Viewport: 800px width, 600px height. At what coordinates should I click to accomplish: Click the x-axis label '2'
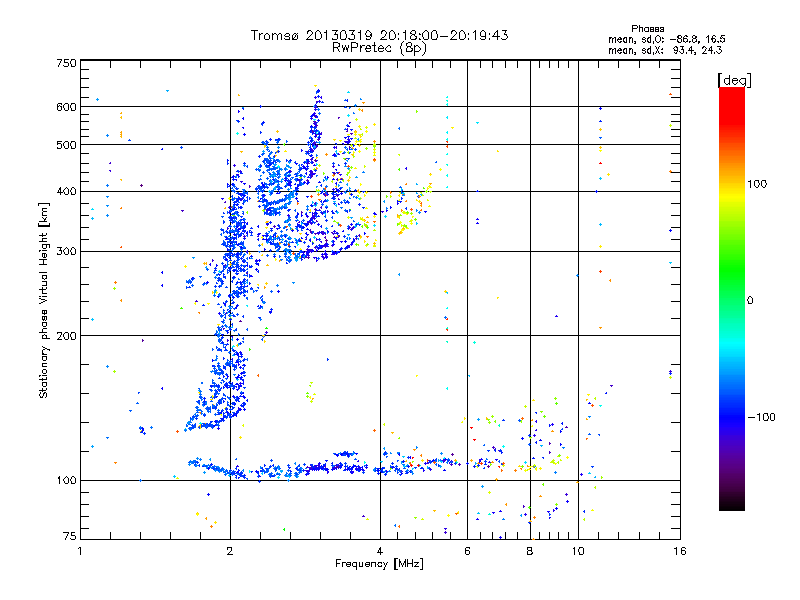[x=230, y=551]
